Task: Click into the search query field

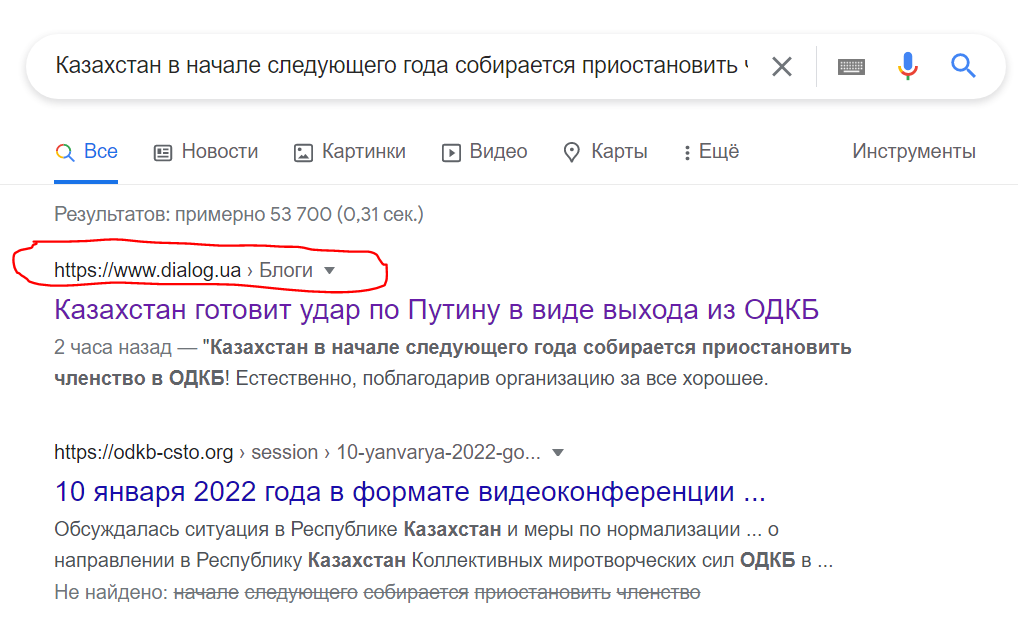Action: tap(402, 66)
